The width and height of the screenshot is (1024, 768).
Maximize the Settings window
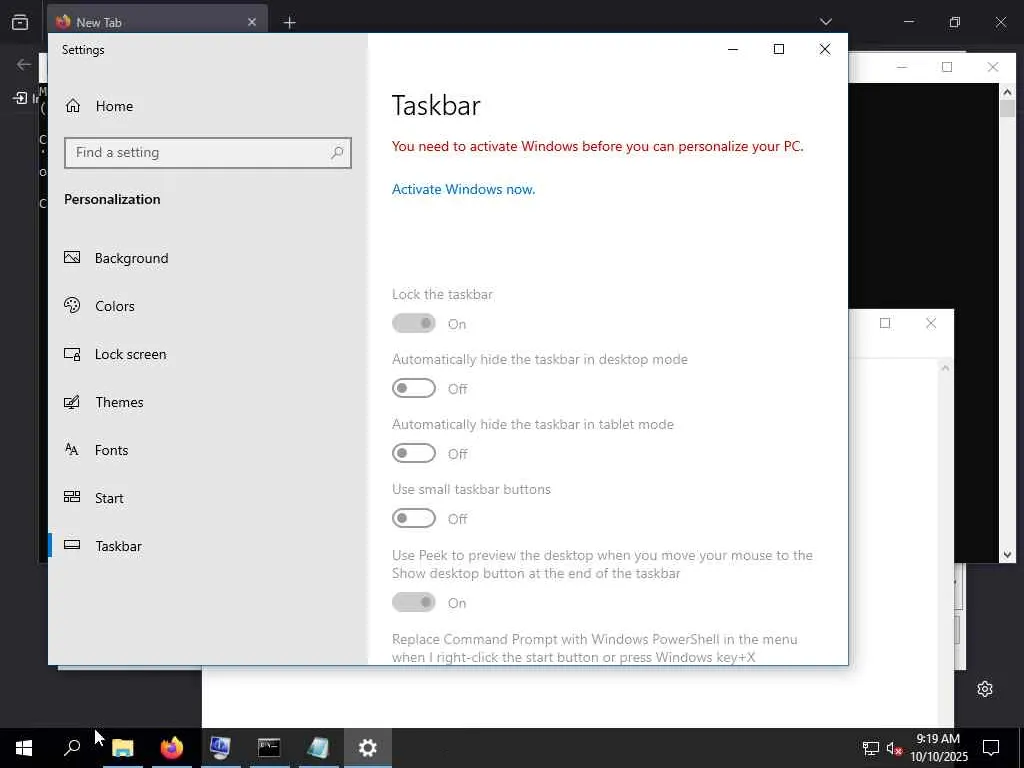click(778, 49)
